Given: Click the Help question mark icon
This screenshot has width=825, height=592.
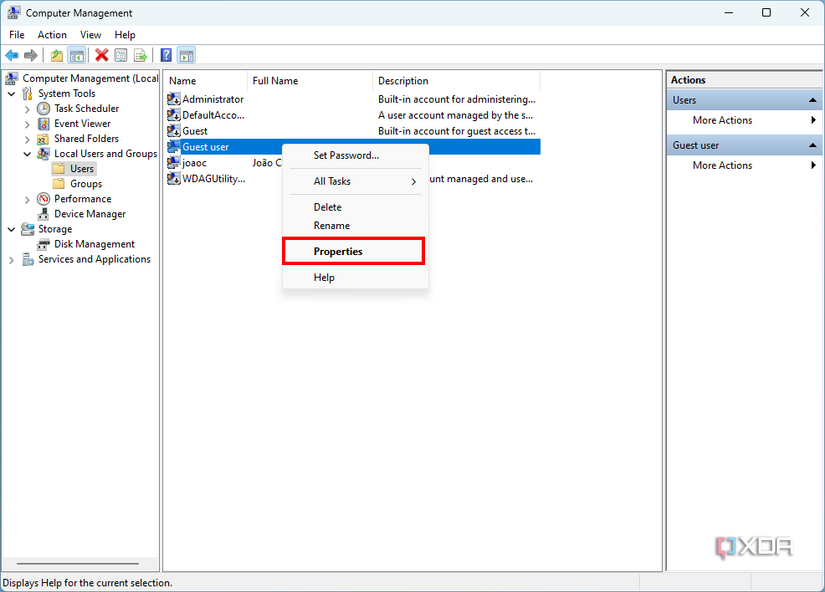Looking at the screenshot, I should (x=165, y=55).
